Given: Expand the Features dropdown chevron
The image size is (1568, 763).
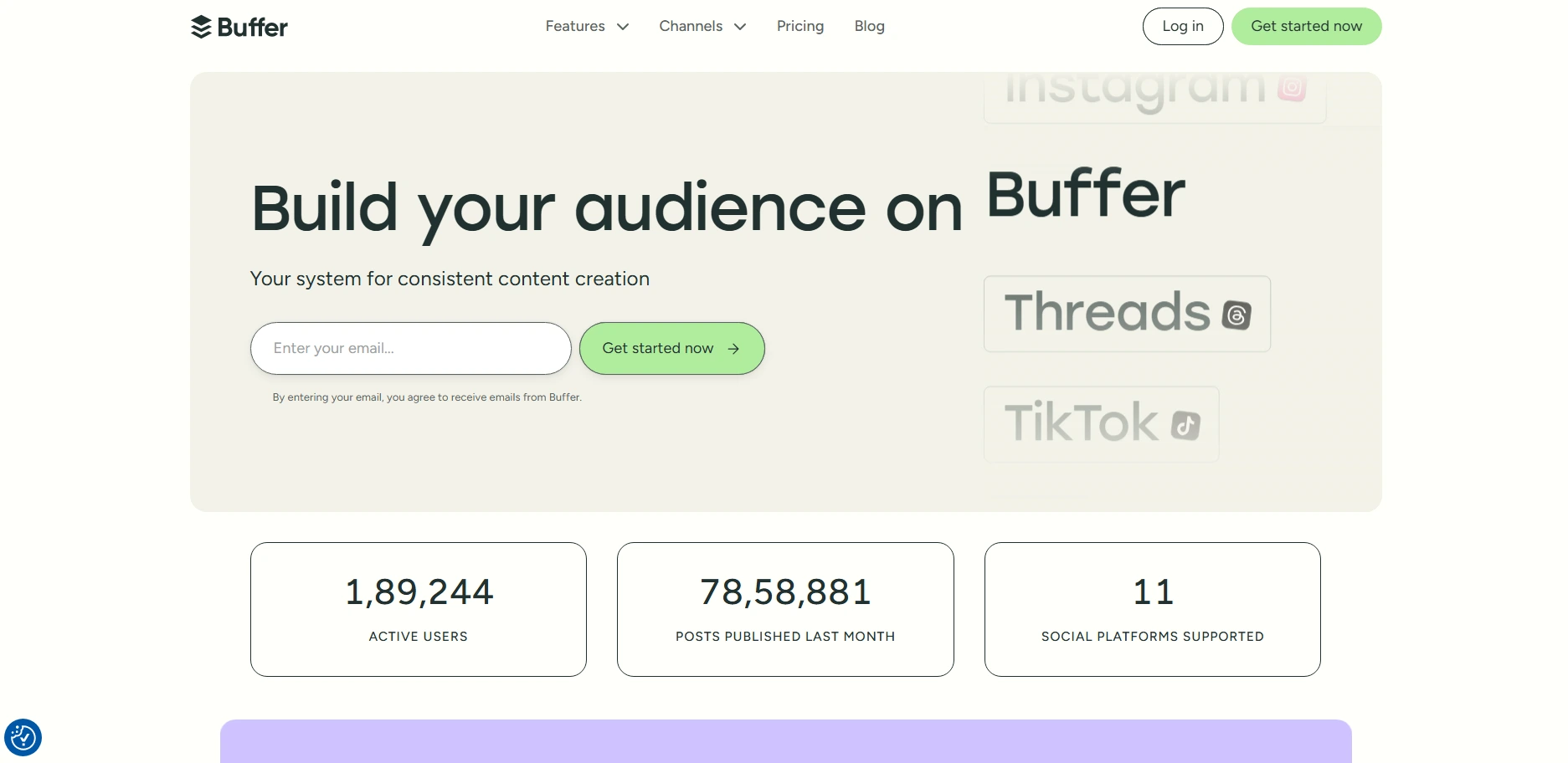Looking at the screenshot, I should 623,27.
